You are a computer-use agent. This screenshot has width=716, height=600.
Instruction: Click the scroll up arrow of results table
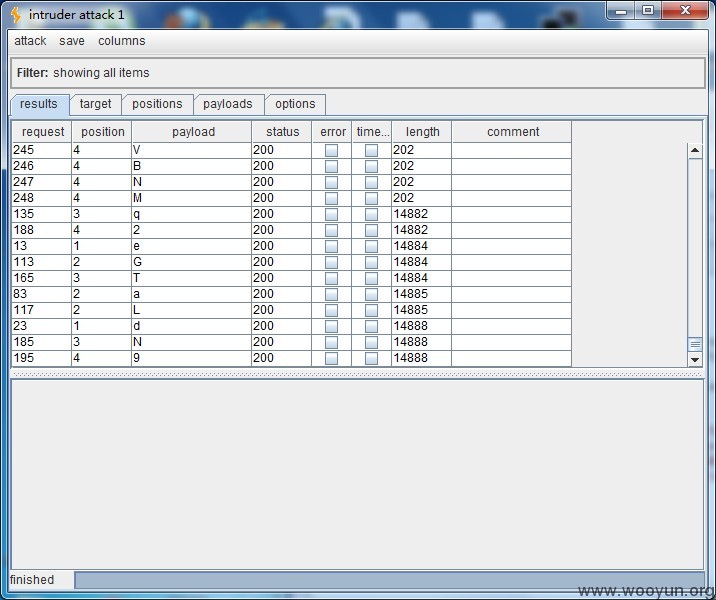click(x=695, y=150)
